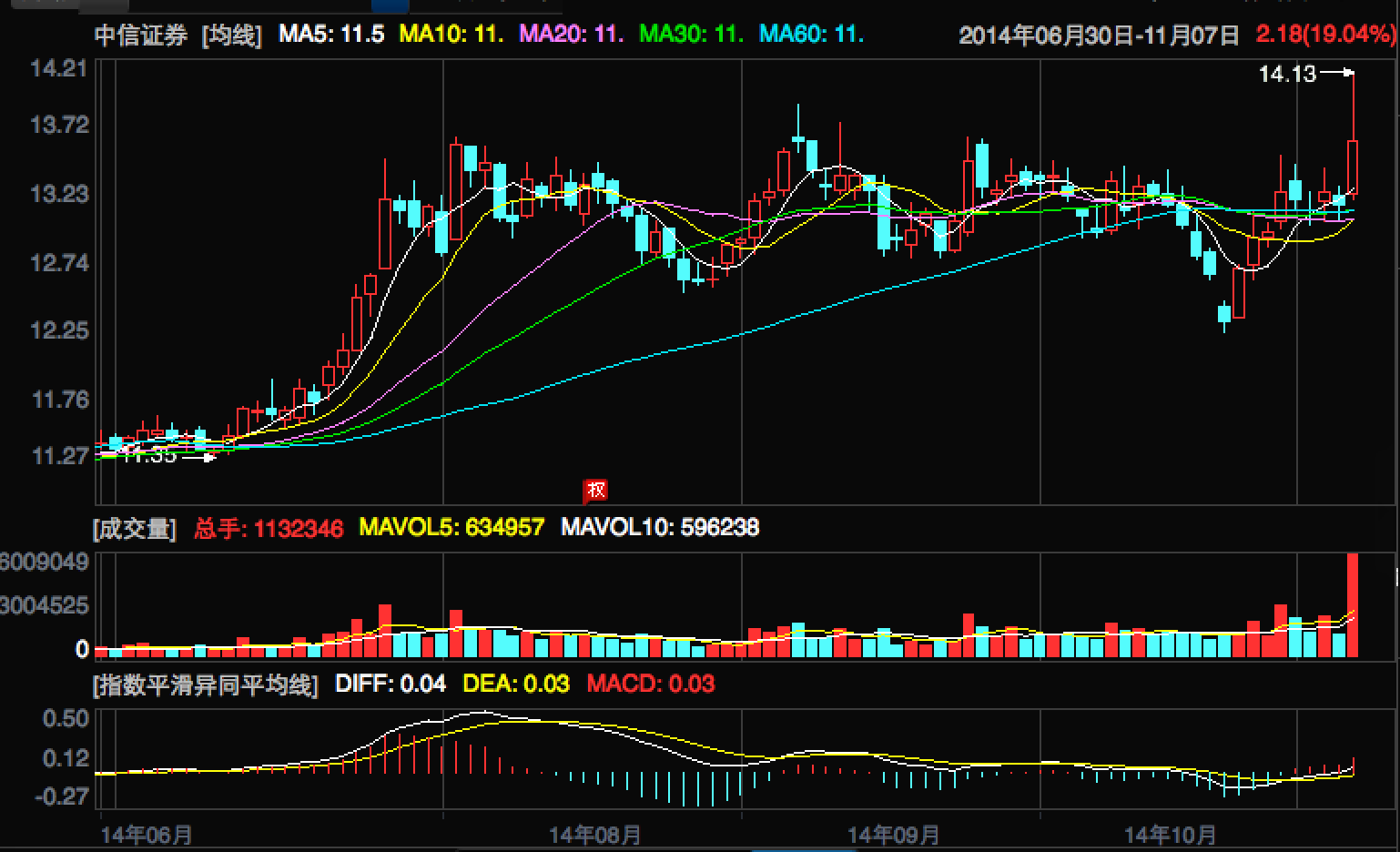
Task: Open the [均线] indicator selector
Action: point(231,35)
